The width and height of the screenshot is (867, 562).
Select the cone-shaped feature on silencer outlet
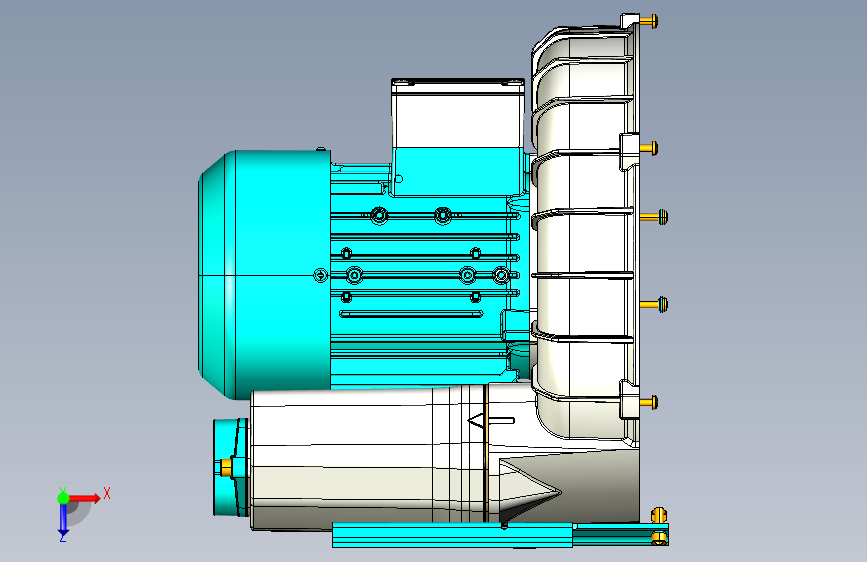coord(530,490)
